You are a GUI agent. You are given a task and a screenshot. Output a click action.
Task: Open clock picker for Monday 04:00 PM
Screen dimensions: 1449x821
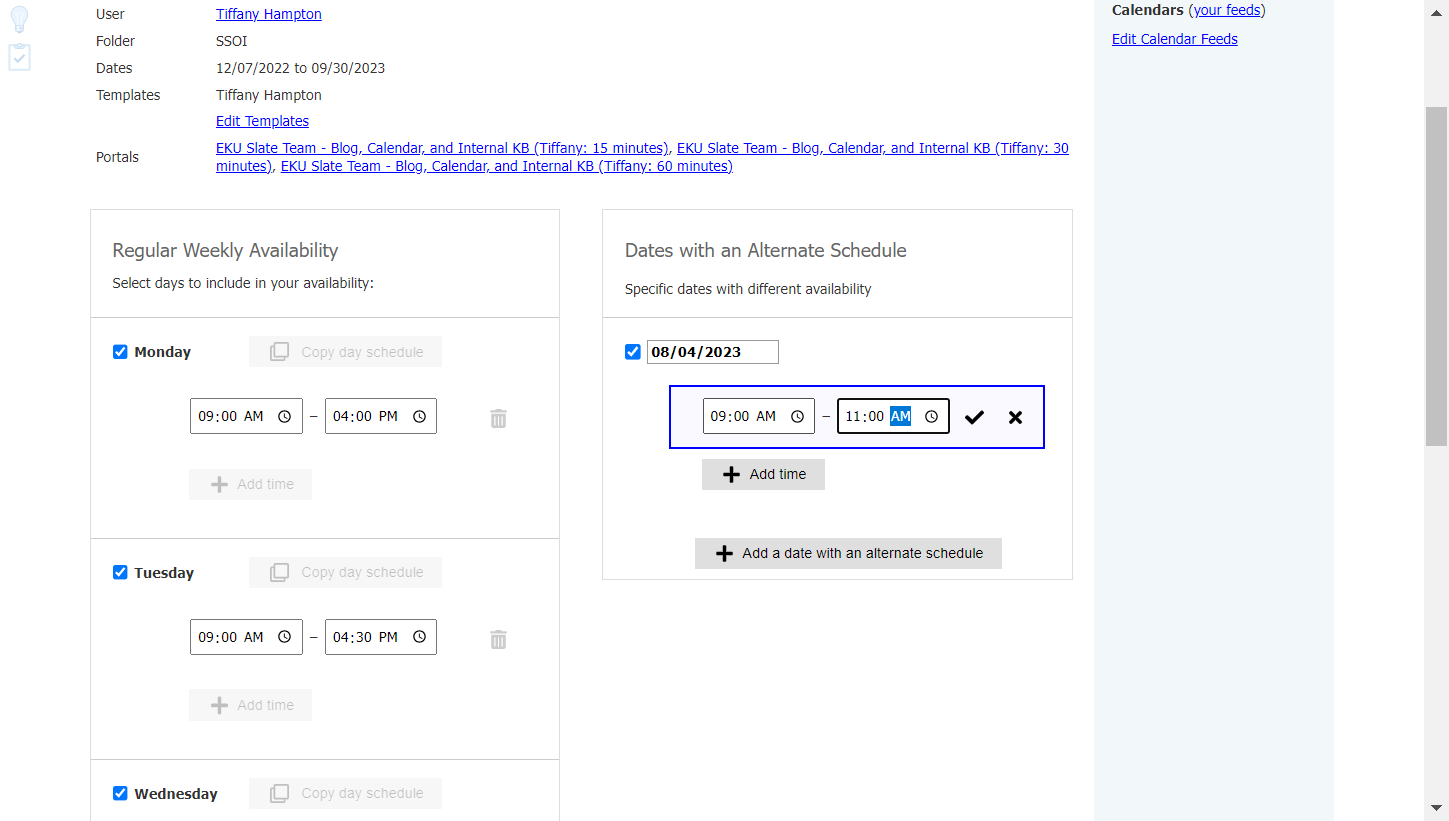[419, 416]
